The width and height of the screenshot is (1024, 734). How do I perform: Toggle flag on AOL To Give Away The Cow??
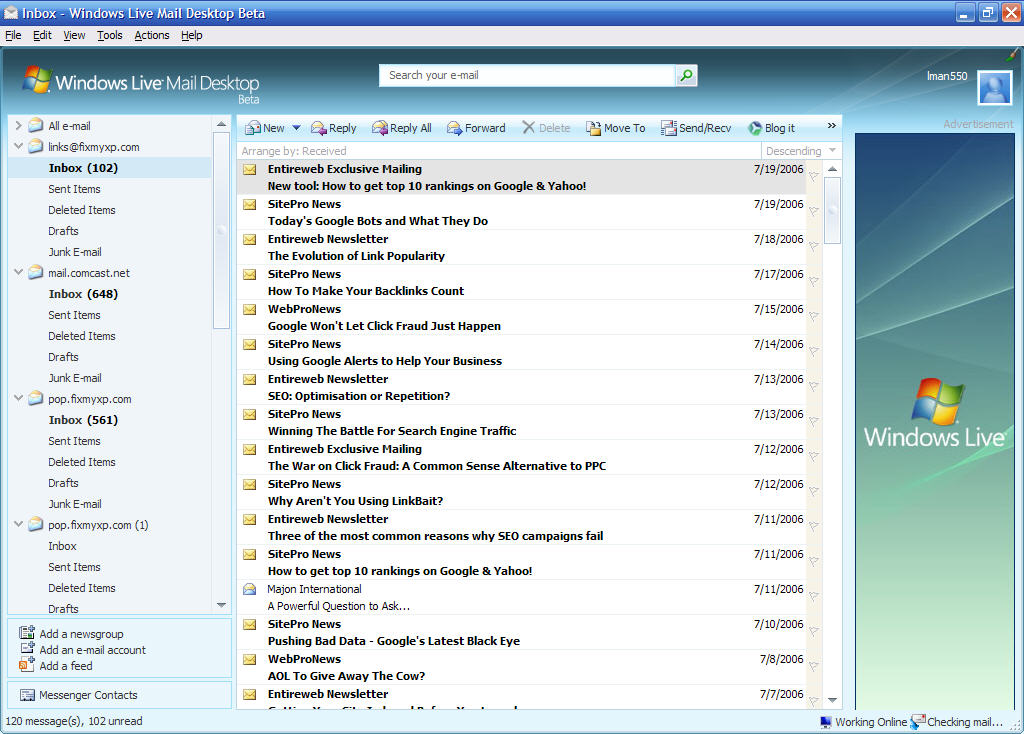814,666
